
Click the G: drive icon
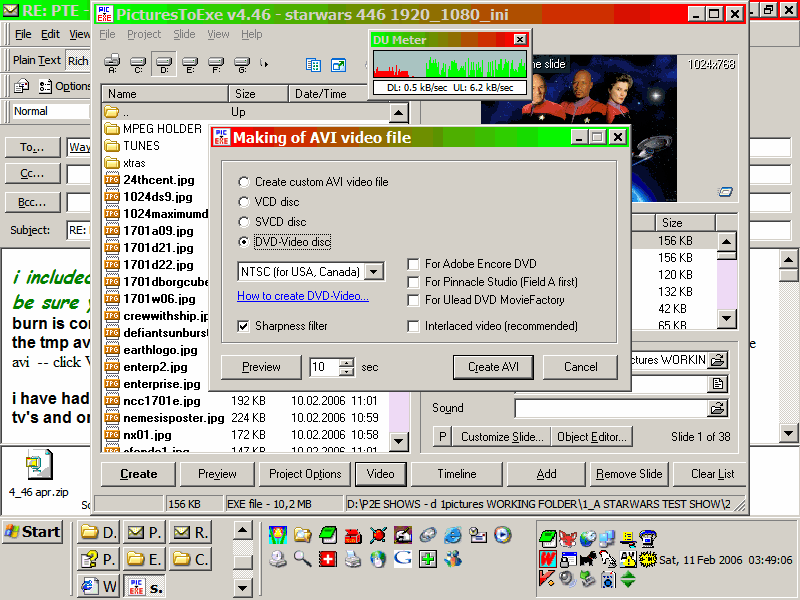[241, 65]
